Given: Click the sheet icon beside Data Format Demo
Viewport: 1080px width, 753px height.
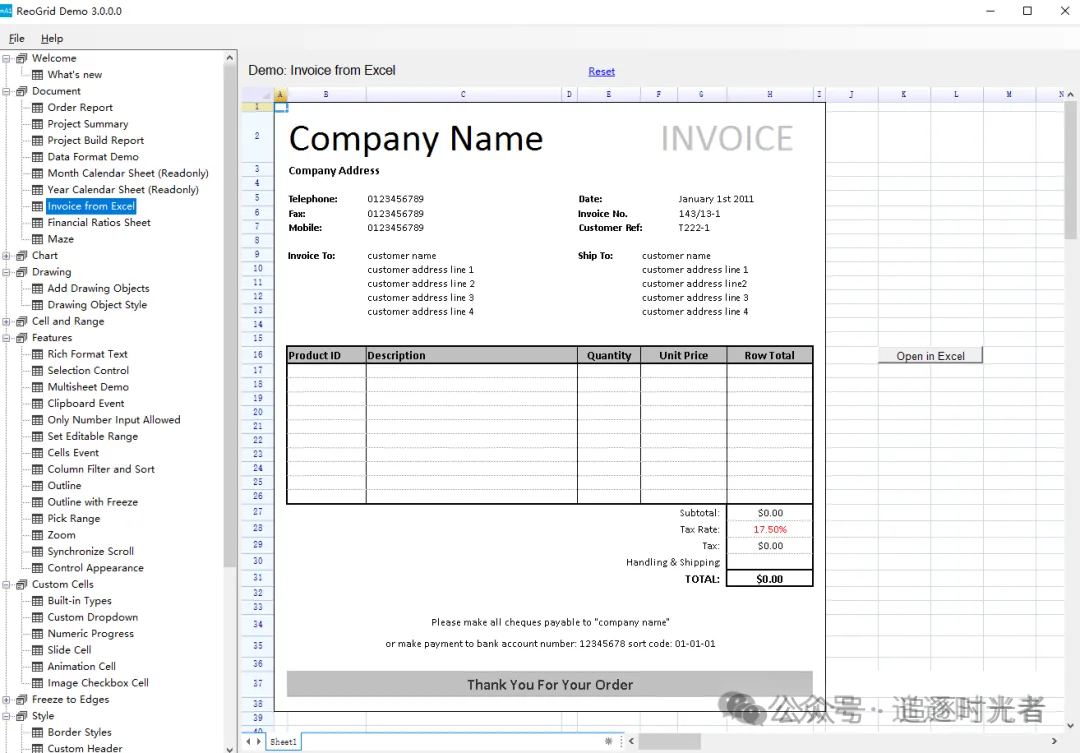Looking at the screenshot, I should [x=38, y=157].
